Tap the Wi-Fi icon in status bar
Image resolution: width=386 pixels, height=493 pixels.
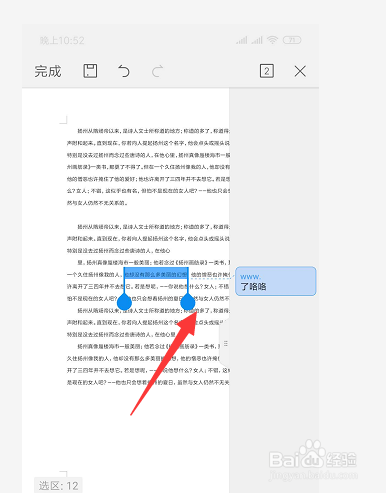click(x=272, y=40)
